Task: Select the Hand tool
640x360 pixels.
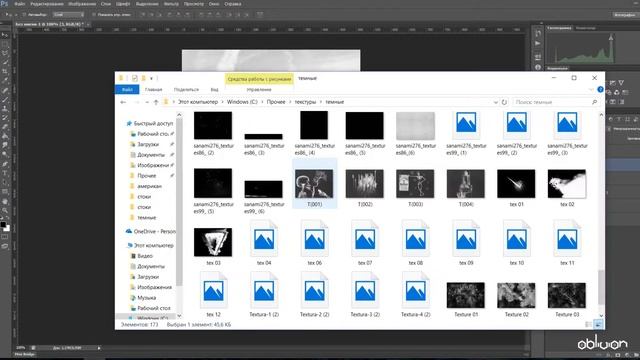Action: 5,201
